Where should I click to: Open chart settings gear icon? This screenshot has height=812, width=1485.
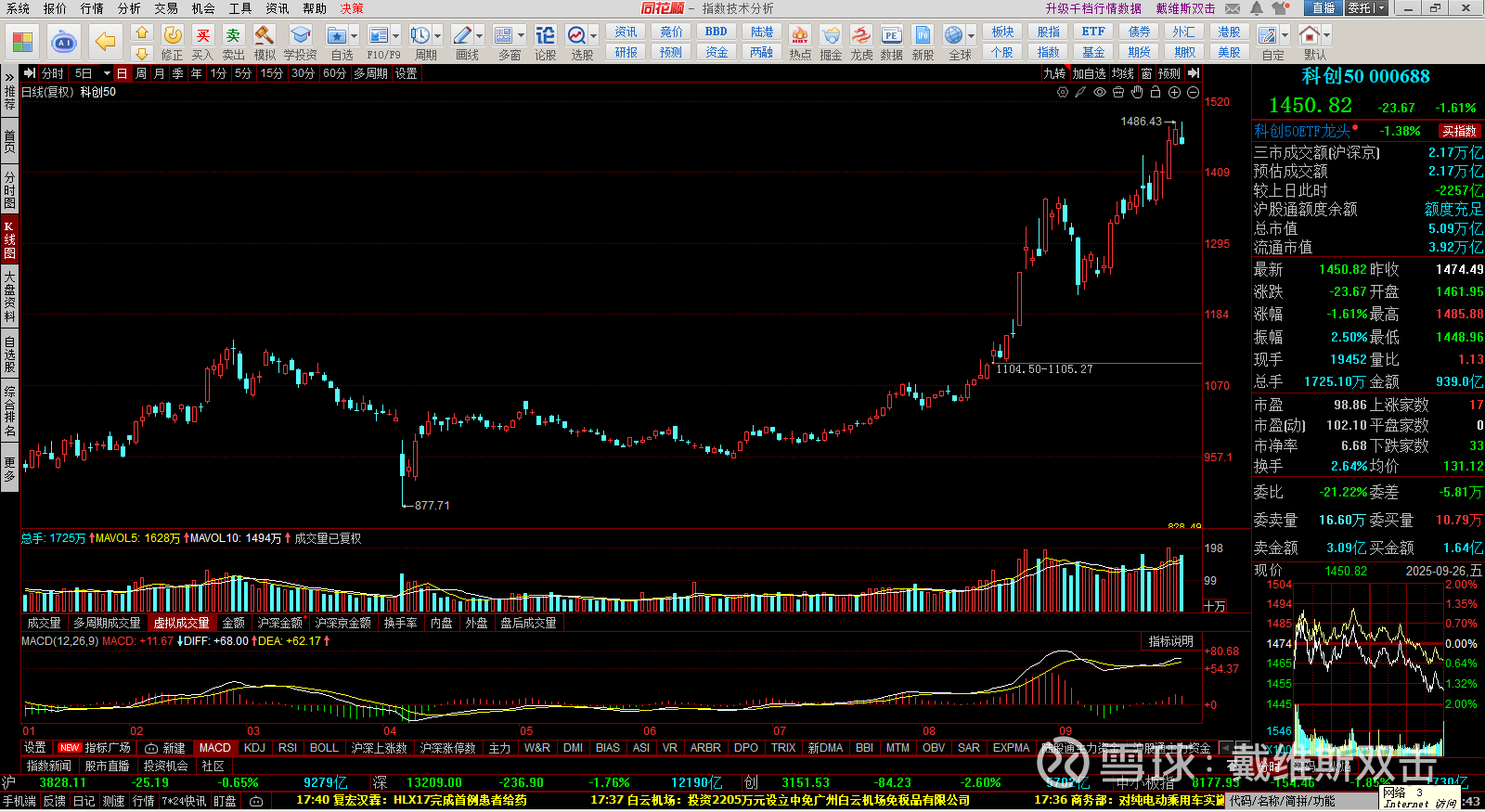[1063, 93]
